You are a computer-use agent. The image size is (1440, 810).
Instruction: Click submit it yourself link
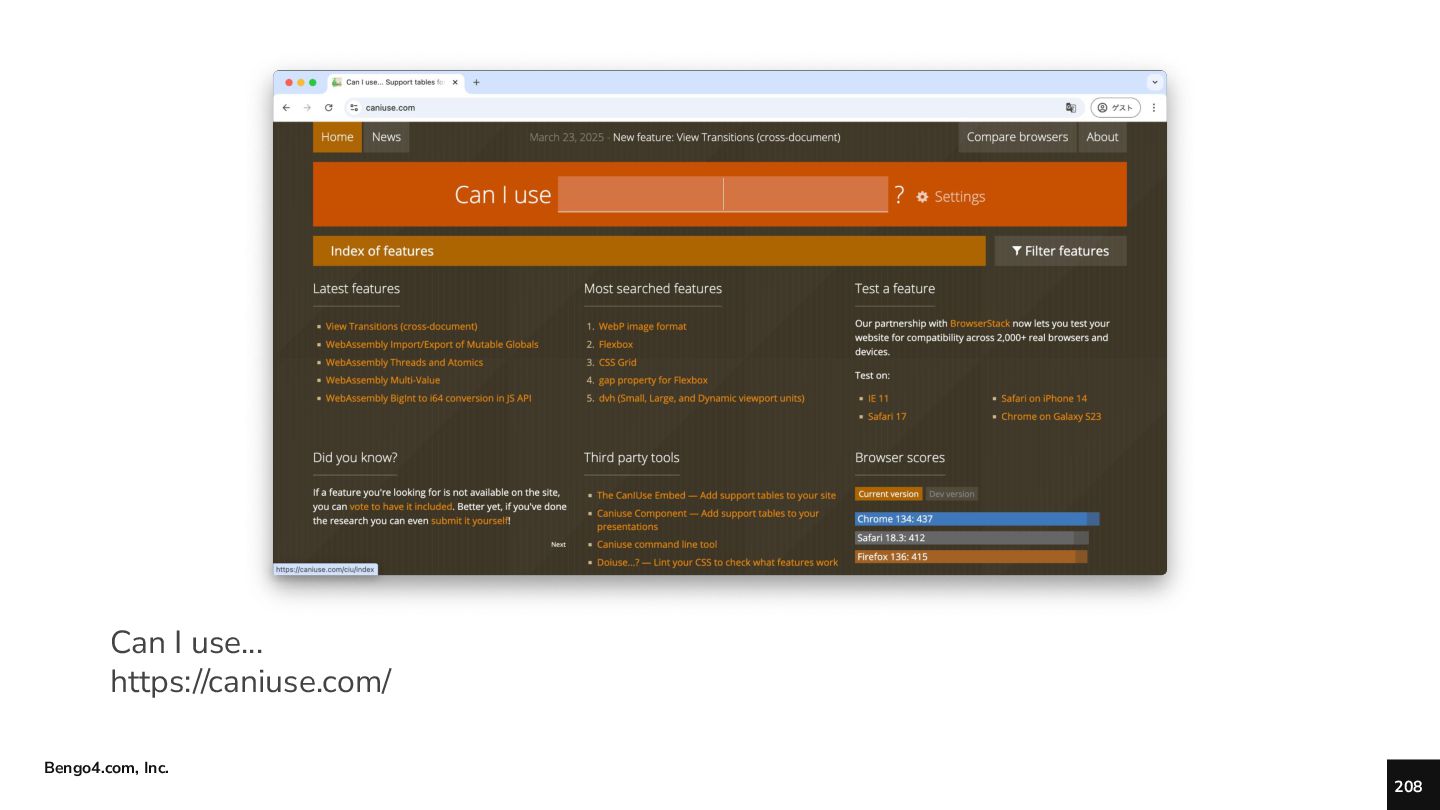click(469, 521)
